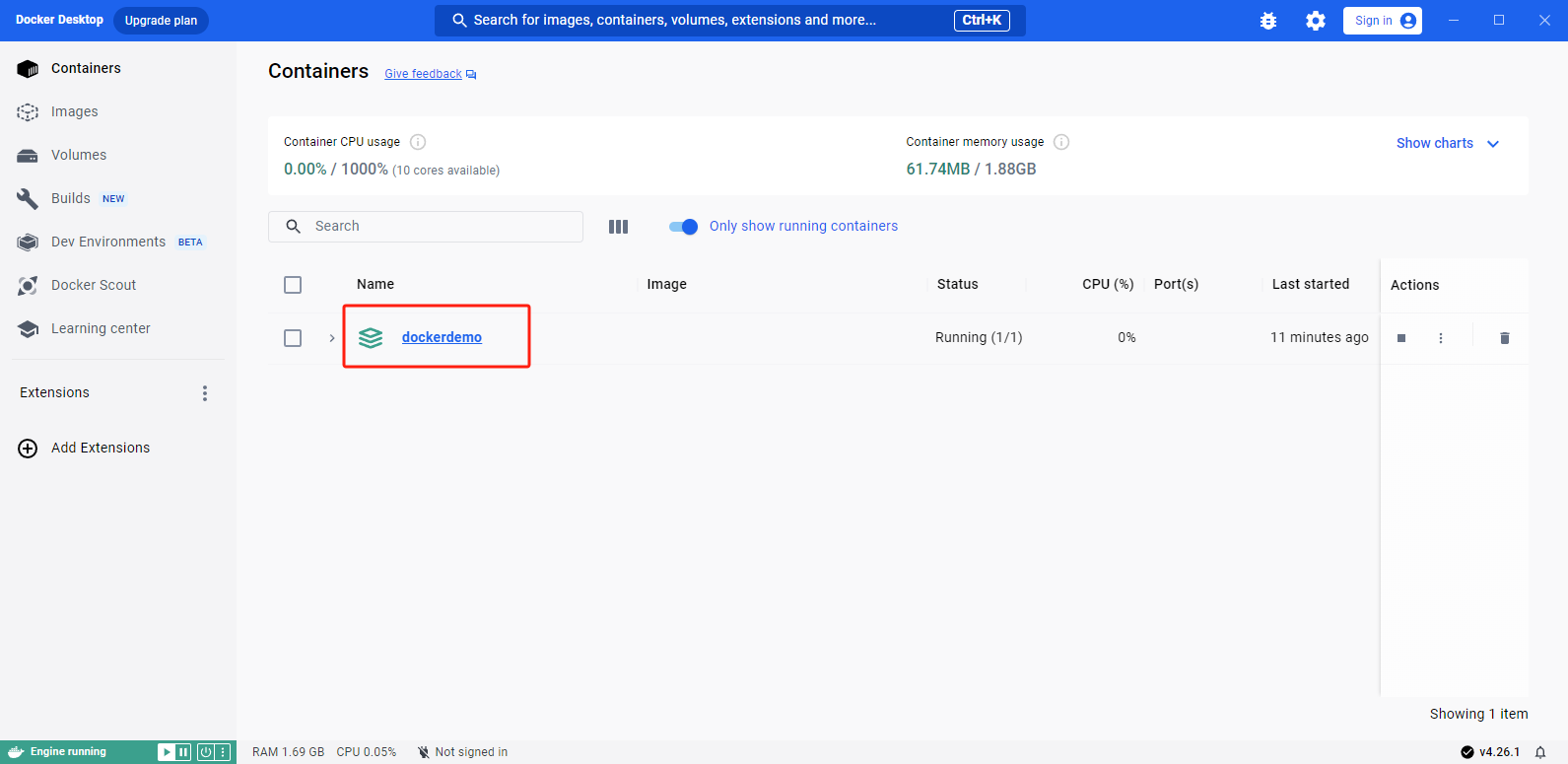Screen dimensions: 1568x764
Task: Open the manage columns icon
Action: 618,227
